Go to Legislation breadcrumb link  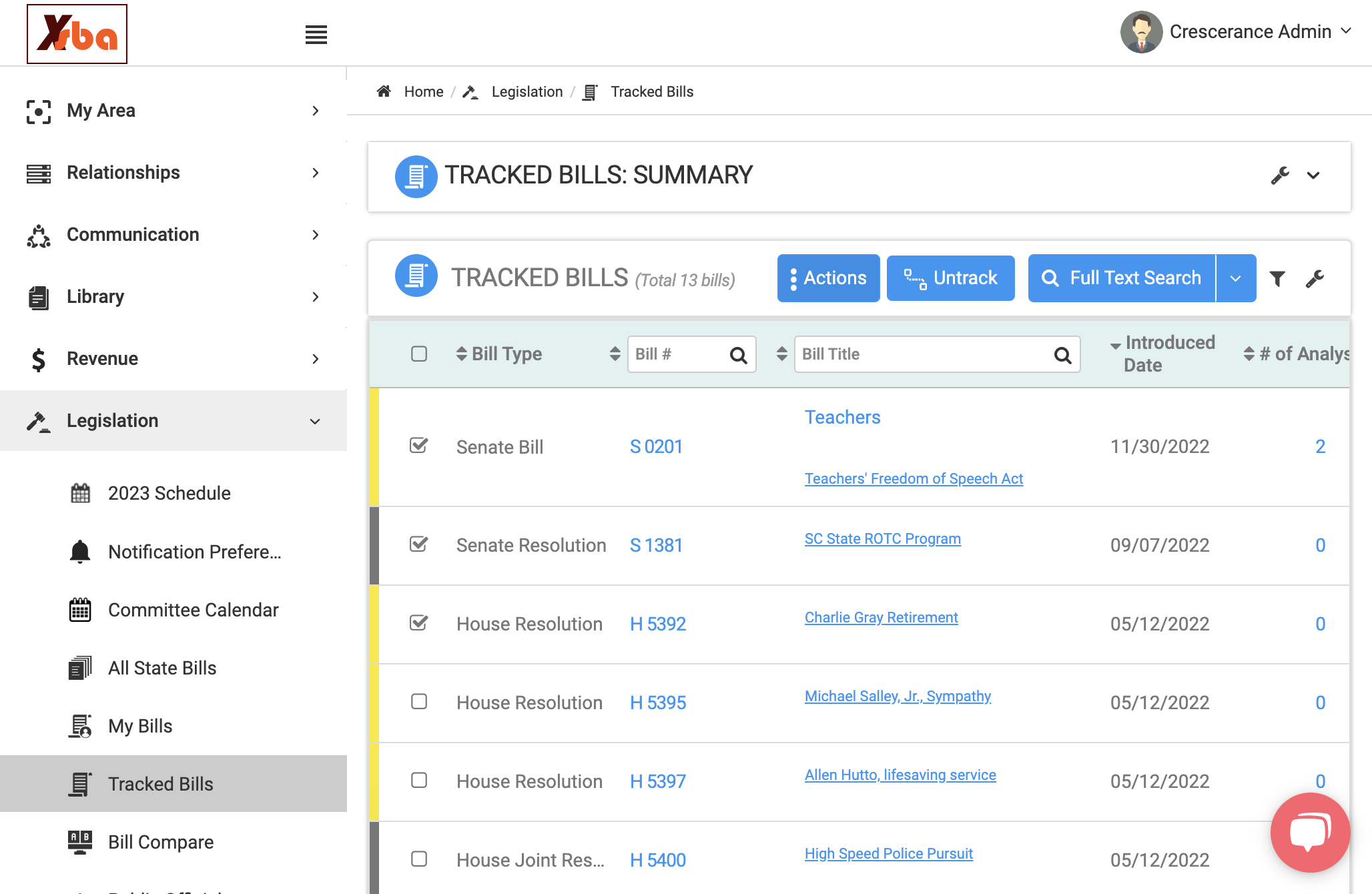point(527,91)
